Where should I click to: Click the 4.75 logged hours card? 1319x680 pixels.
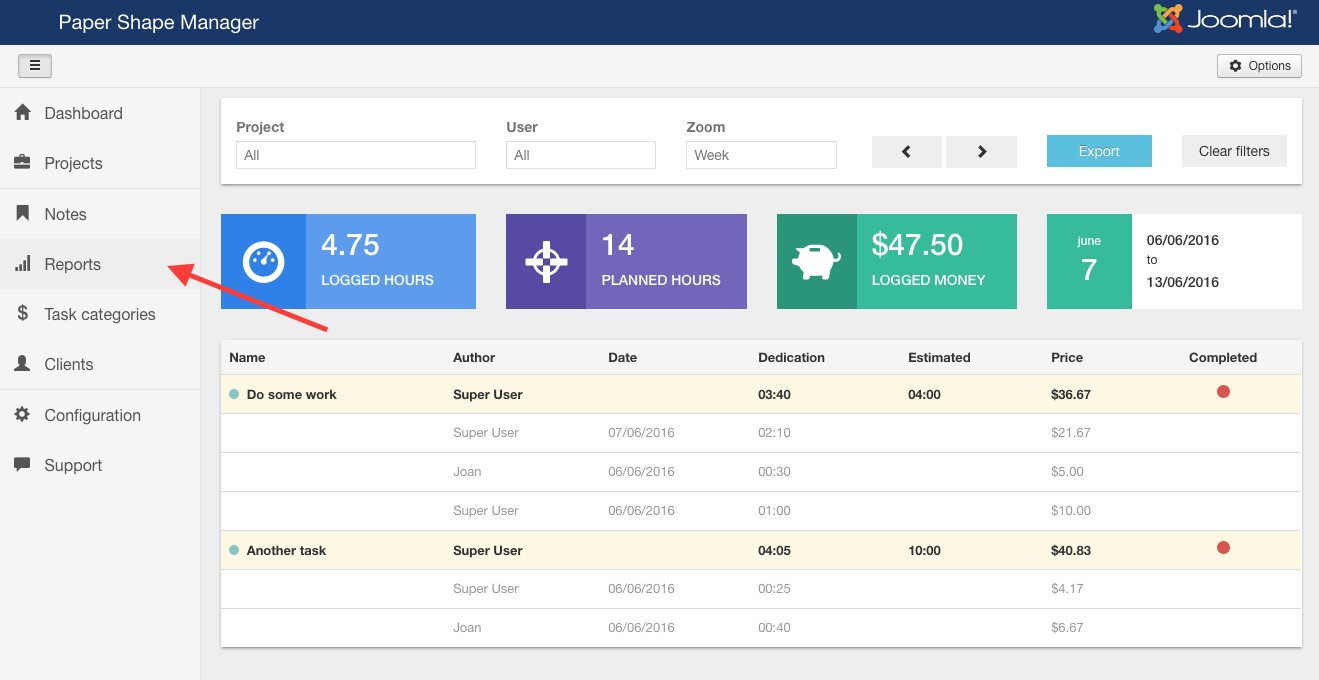348,261
